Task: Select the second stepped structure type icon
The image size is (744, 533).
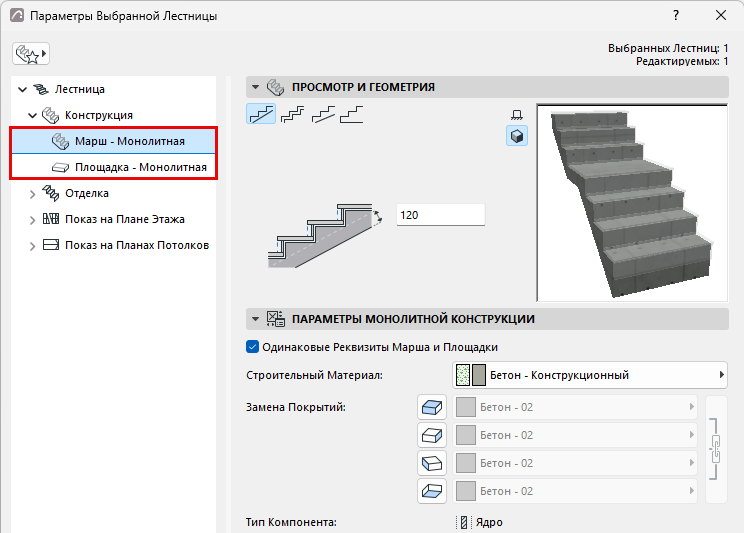Action: 292,114
